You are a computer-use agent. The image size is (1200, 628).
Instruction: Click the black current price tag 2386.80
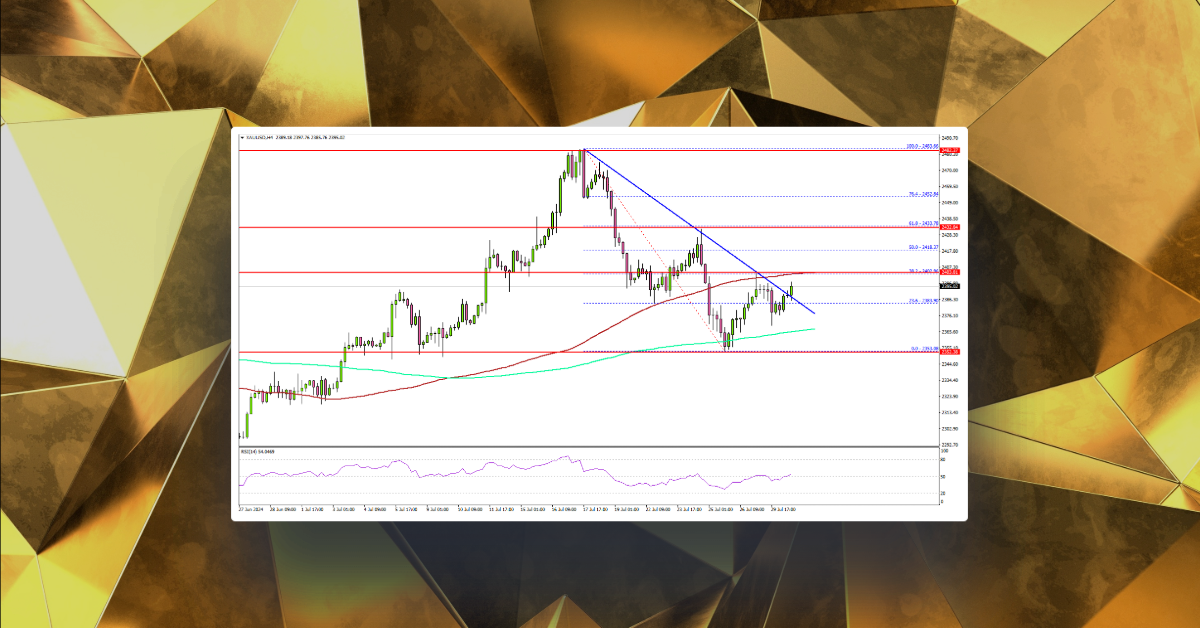950,286
